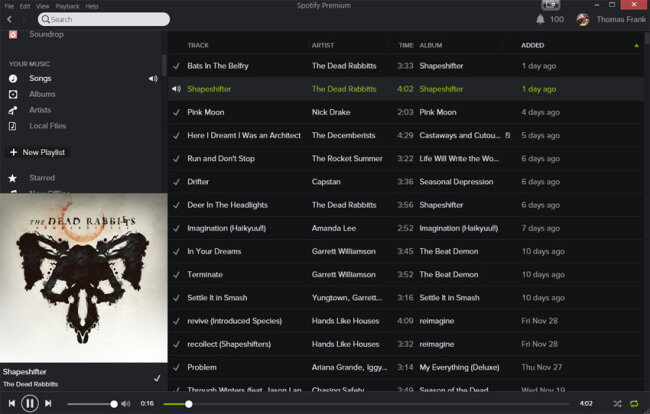Screen dimensions: 650x414
Task: Adjust the volume slider handle
Action: coord(114,404)
